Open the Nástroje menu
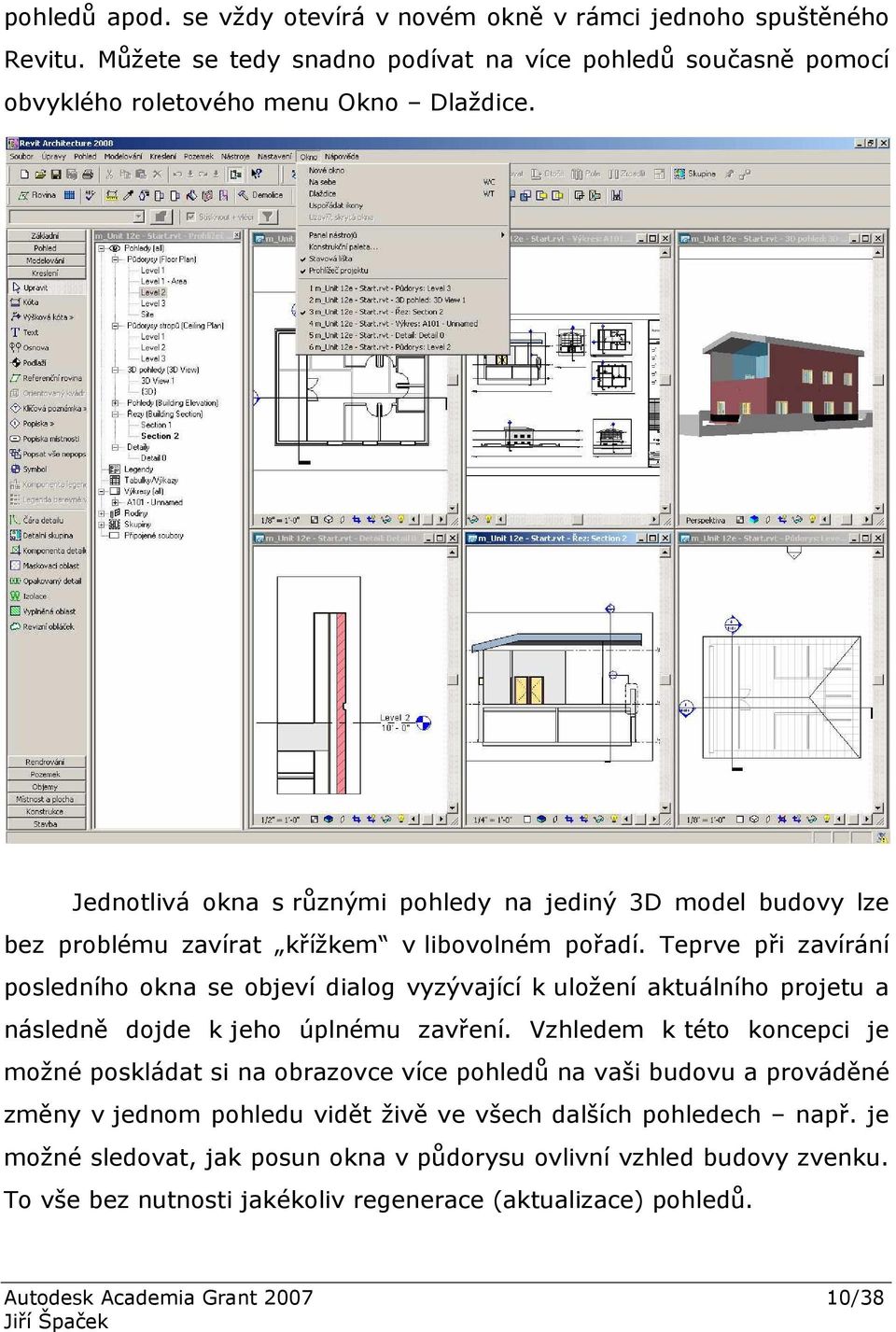This screenshot has height=1332, width=896. click(235, 157)
